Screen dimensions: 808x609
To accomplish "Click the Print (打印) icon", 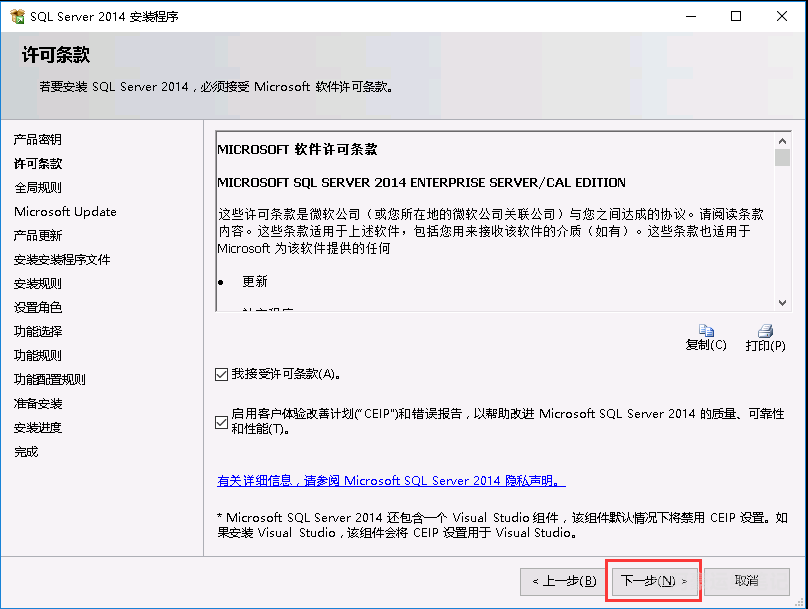I will click(x=765, y=331).
